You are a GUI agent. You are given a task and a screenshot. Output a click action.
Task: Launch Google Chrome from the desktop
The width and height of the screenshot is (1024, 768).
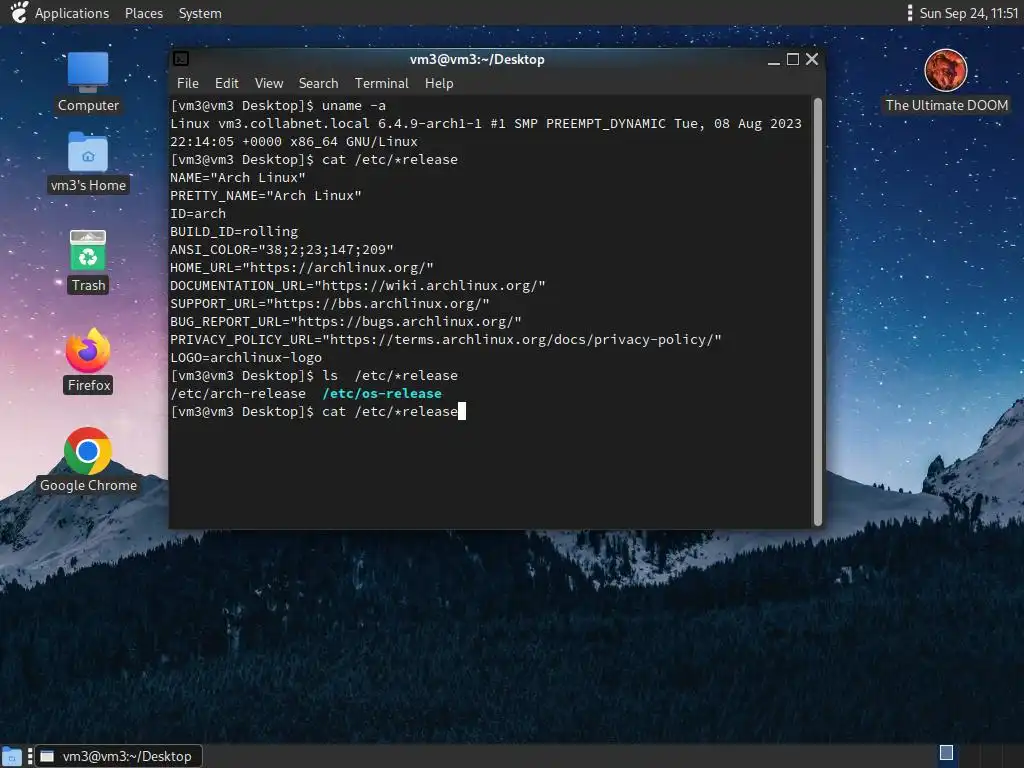point(88,460)
